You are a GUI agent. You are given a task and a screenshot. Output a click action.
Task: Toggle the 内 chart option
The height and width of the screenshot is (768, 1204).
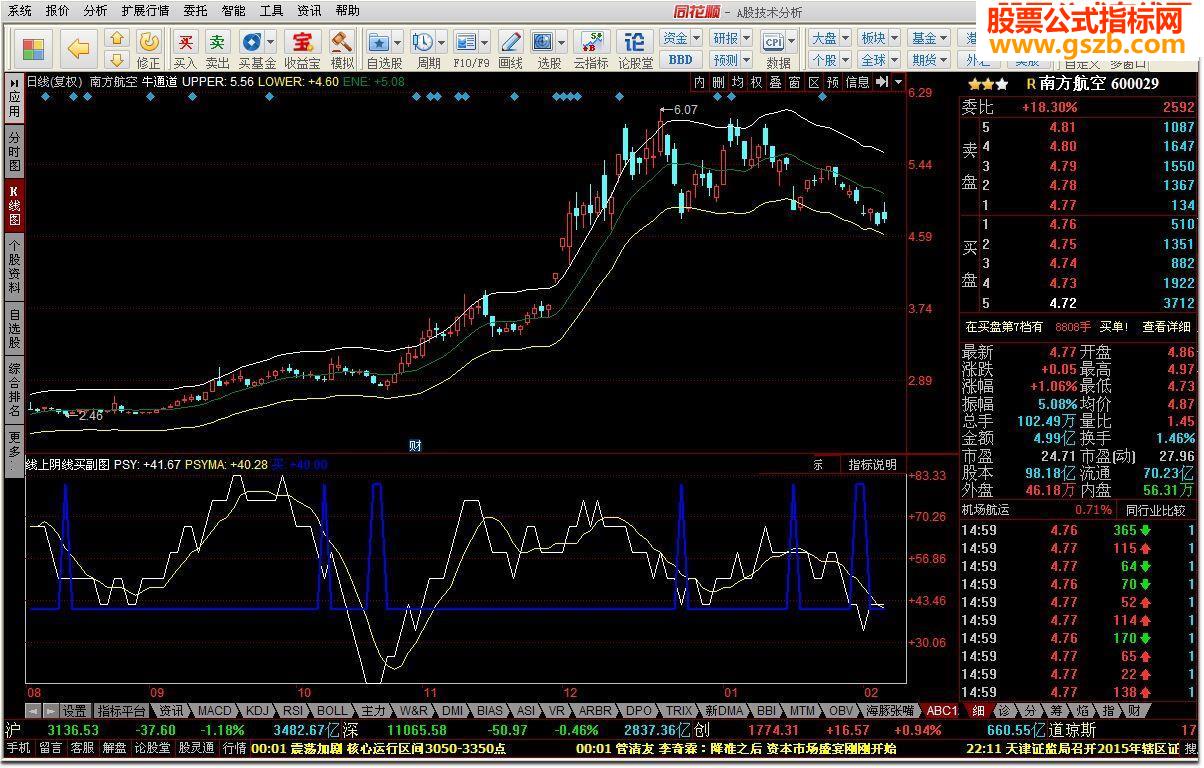coord(699,82)
